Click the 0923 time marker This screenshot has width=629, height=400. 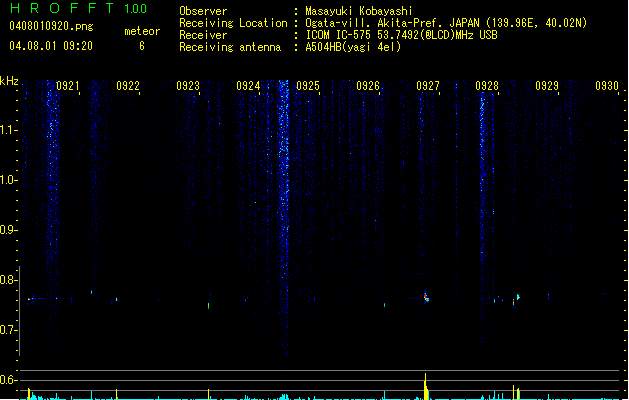(x=188, y=86)
